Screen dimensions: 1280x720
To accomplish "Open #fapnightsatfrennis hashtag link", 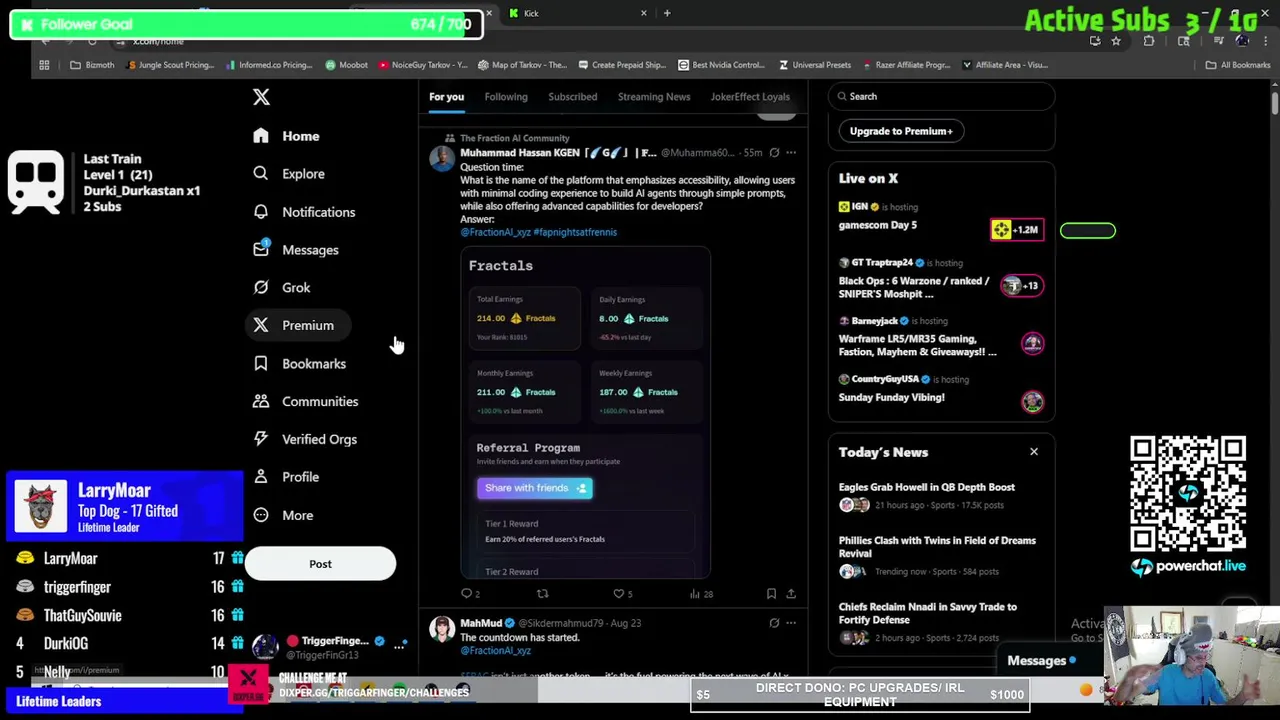I will coord(575,232).
